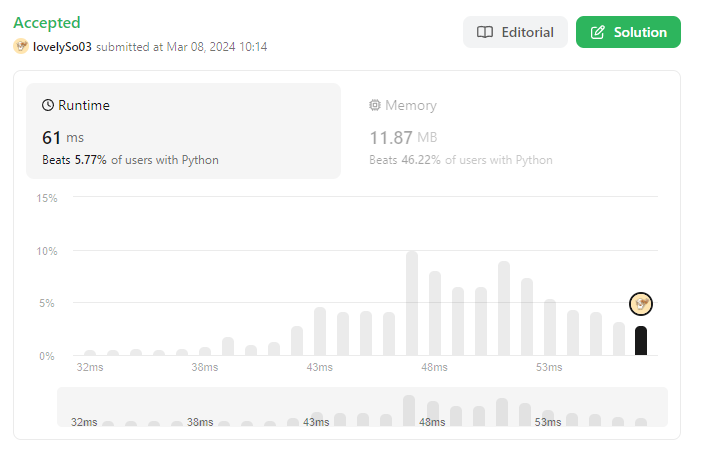
Task: Click the book icon in Editorial button
Action: tap(485, 32)
